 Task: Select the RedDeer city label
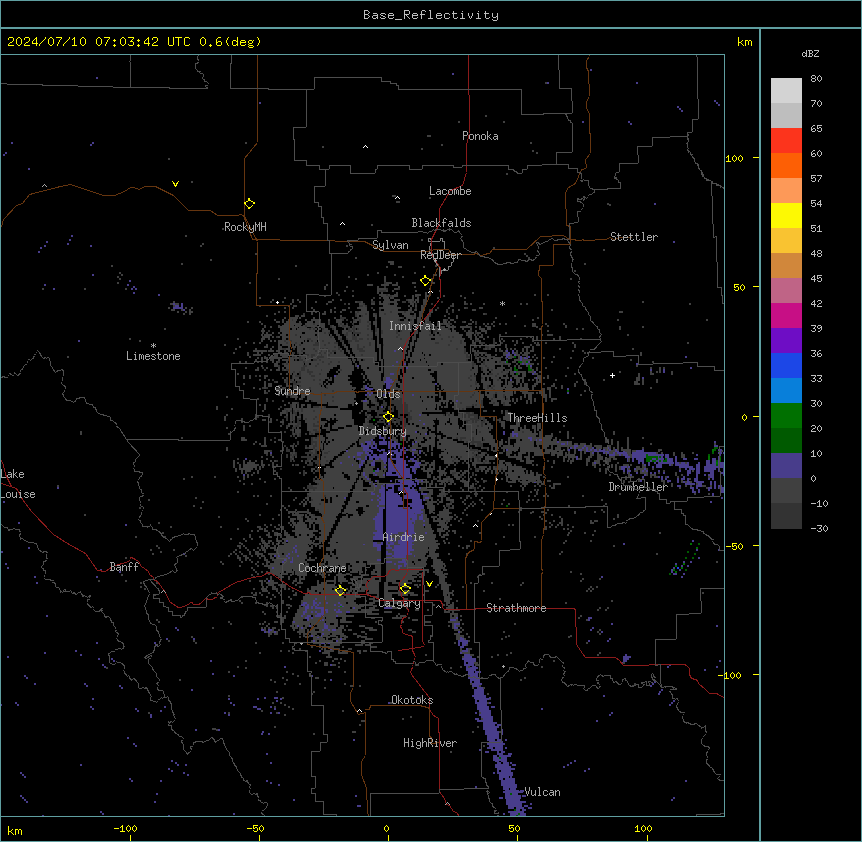tap(440, 255)
